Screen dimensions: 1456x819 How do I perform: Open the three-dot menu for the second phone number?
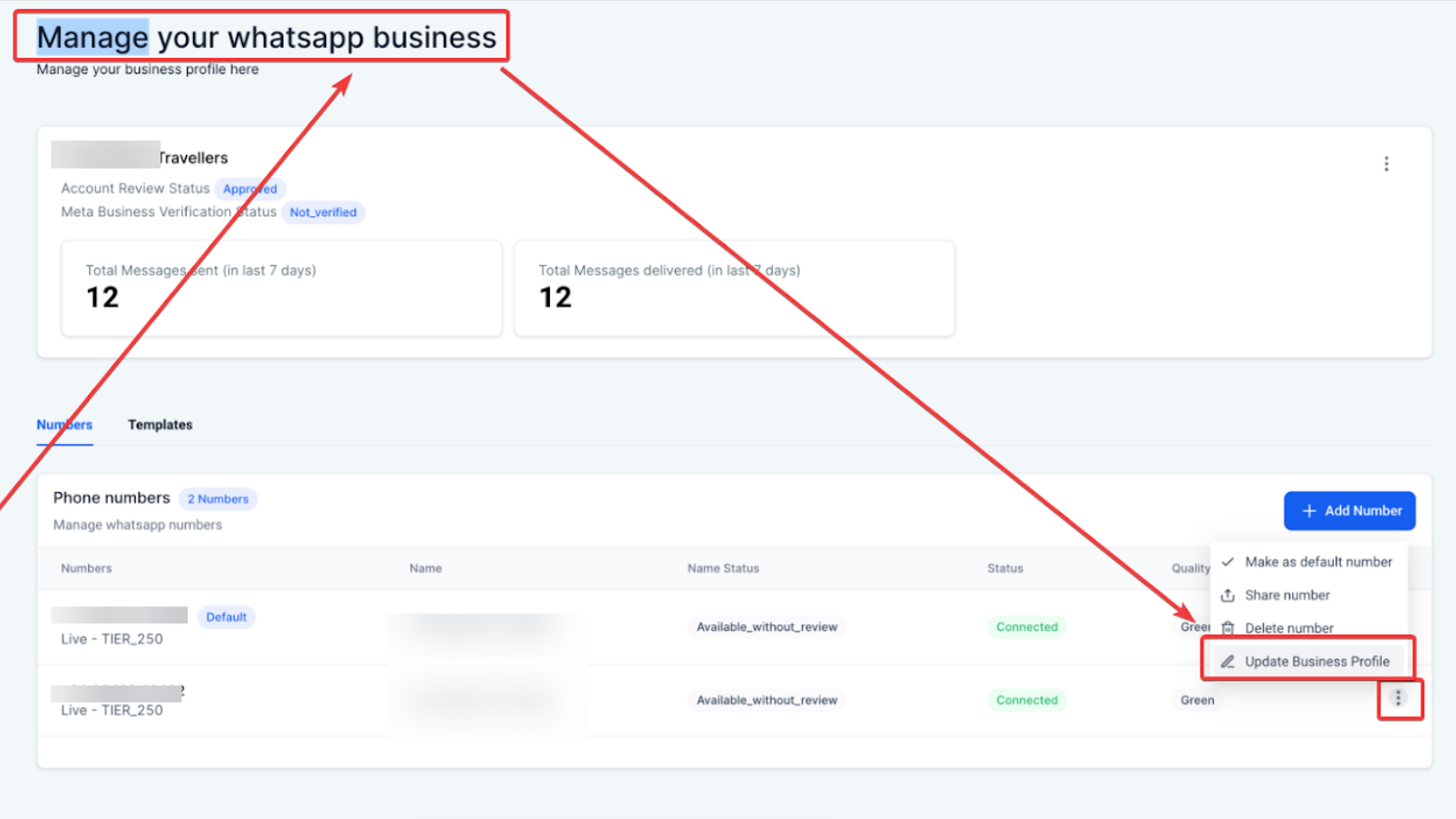(x=1398, y=699)
